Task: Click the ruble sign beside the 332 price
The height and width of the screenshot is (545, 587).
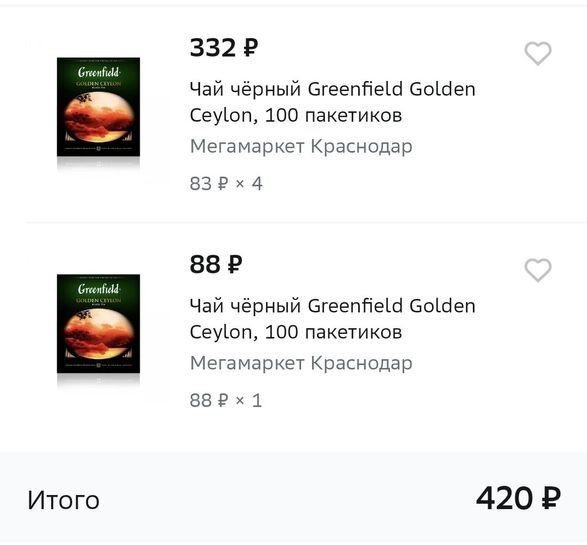Action: (x=251, y=48)
